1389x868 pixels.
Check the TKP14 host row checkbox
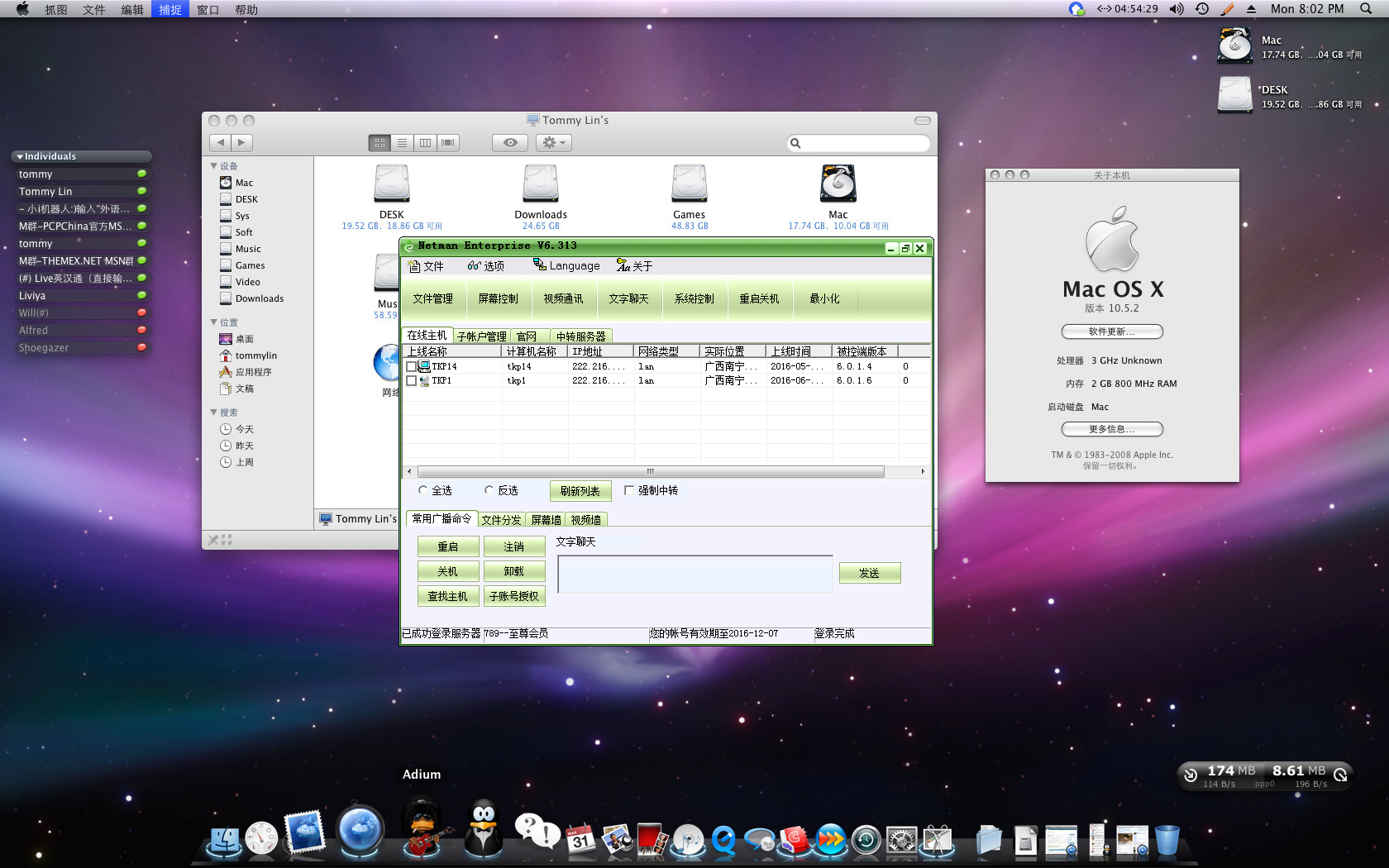tap(411, 366)
